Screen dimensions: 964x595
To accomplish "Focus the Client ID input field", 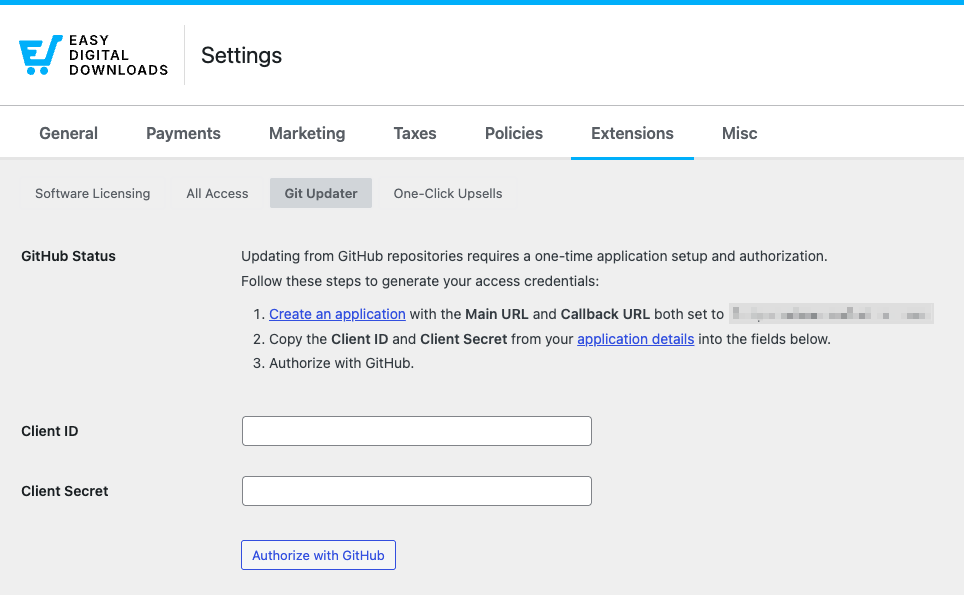I will coord(417,431).
